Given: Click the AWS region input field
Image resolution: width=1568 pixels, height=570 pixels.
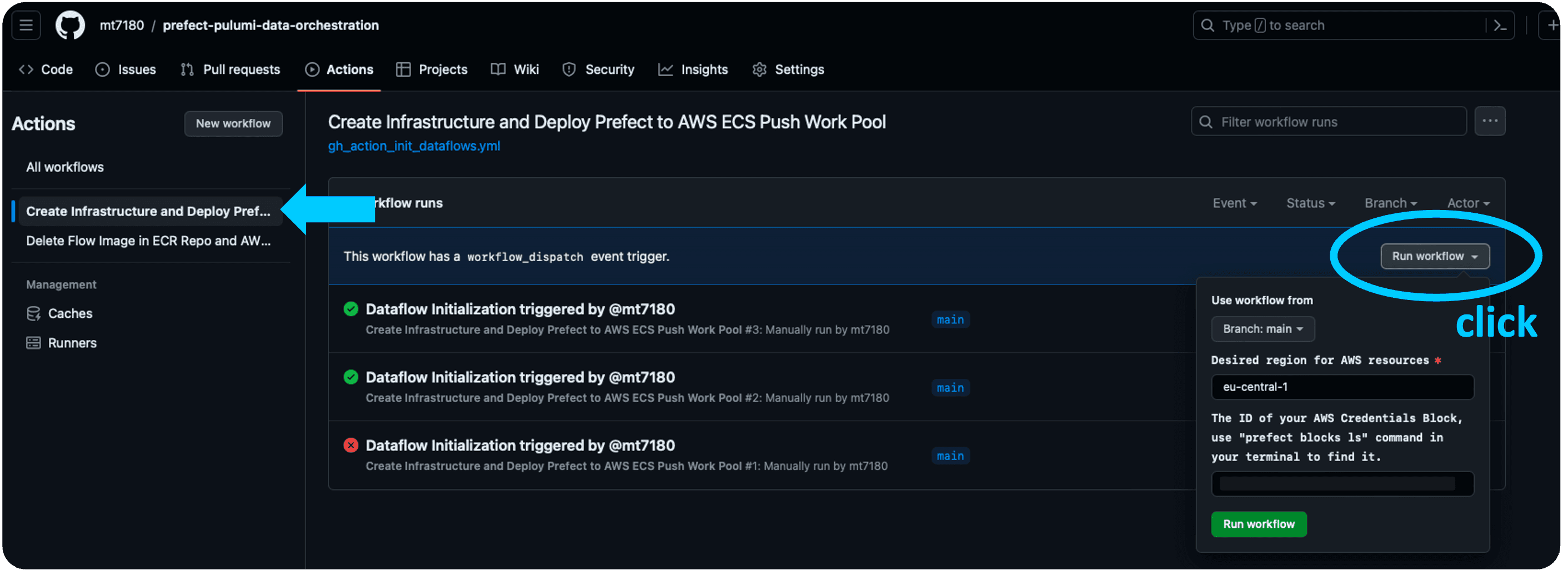Looking at the screenshot, I should pyautogui.click(x=1342, y=387).
